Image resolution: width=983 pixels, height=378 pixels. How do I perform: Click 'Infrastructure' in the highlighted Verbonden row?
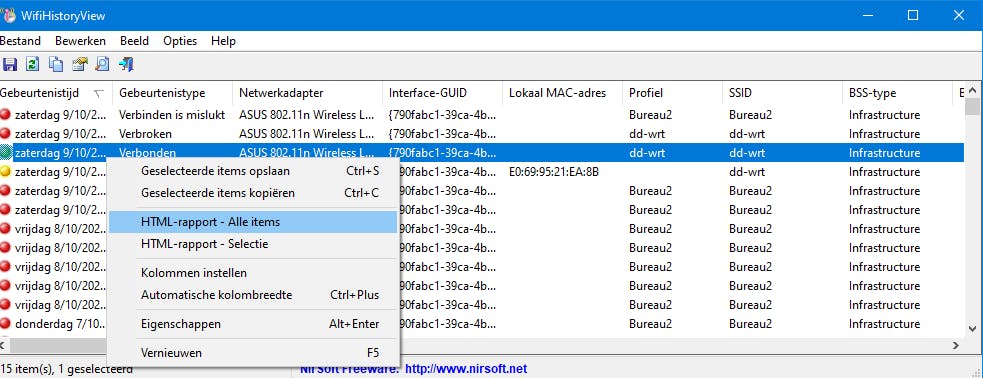click(x=884, y=152)
